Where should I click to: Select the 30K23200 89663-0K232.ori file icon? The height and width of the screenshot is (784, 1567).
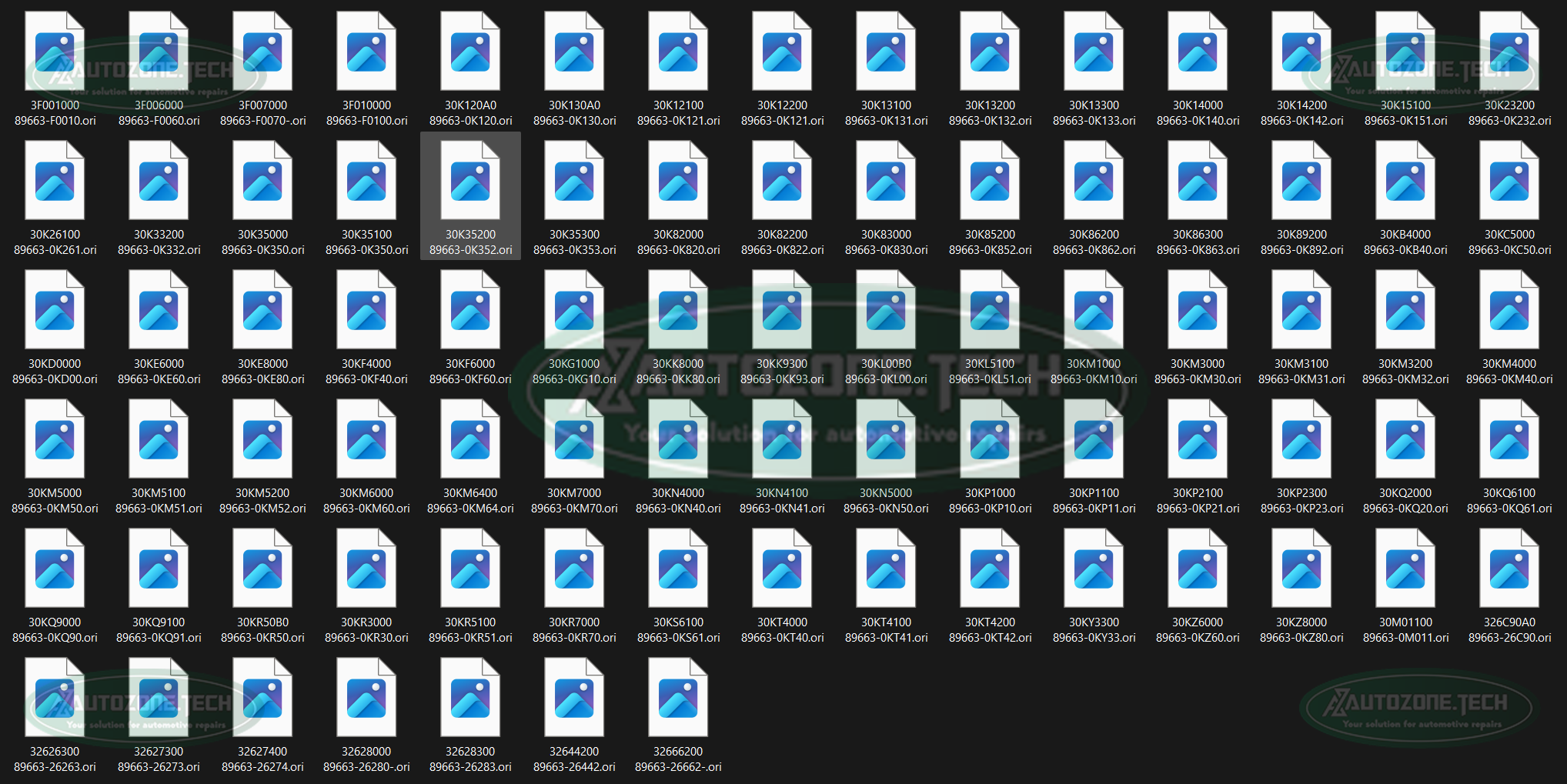[1509, 51]
